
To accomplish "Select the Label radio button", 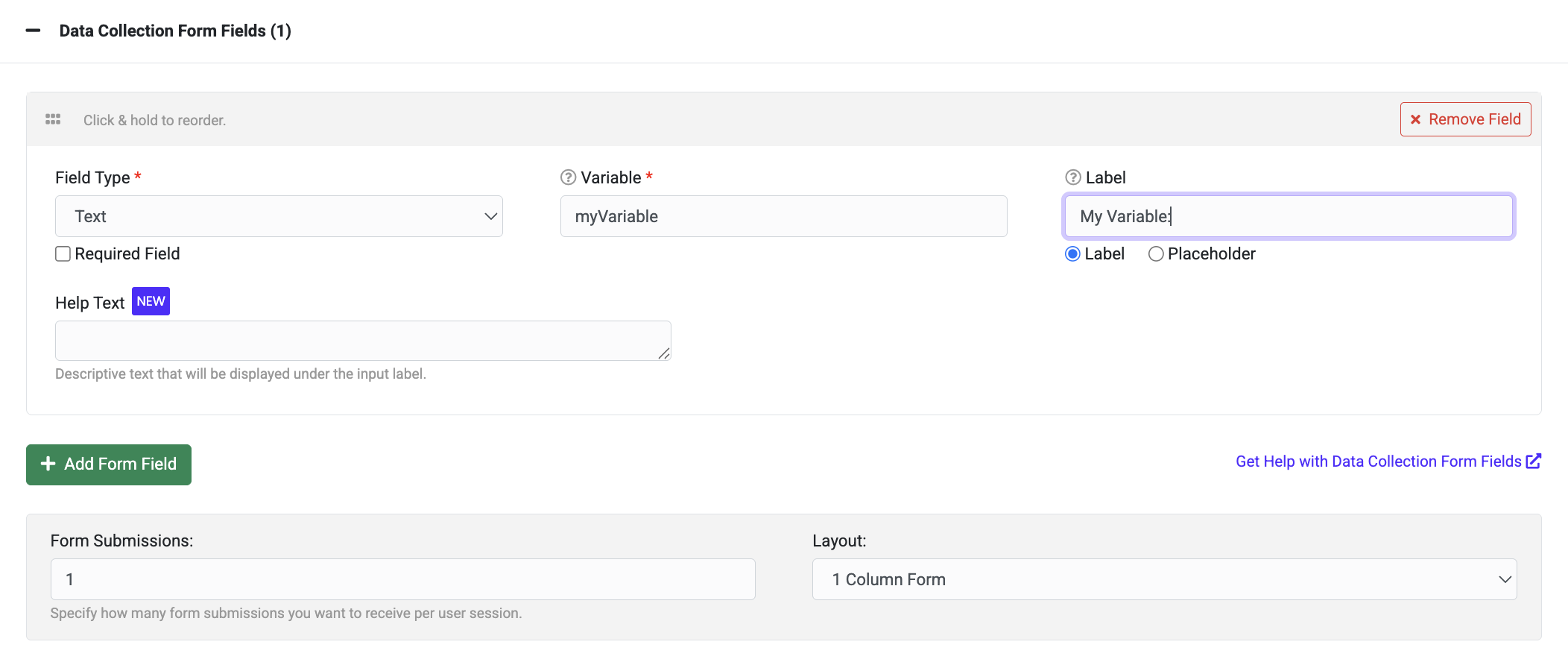I will [x=1072, y=254].
